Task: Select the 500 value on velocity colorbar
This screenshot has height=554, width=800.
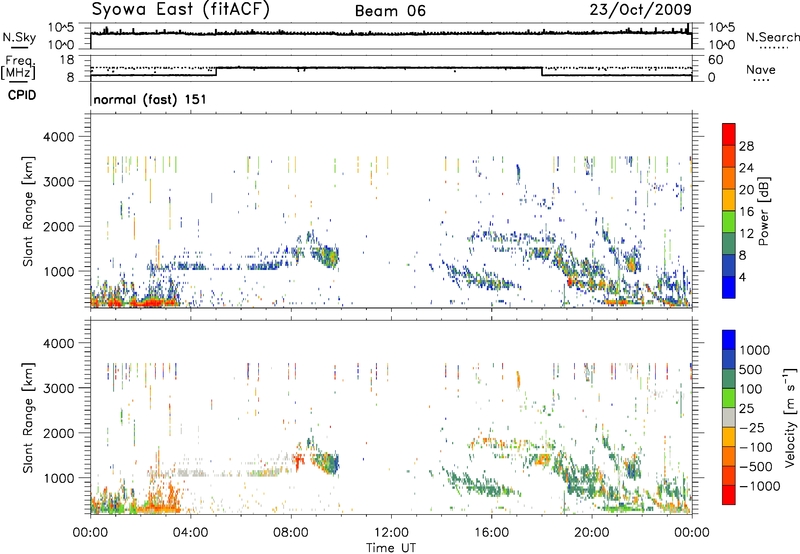Action: point(751,370)
